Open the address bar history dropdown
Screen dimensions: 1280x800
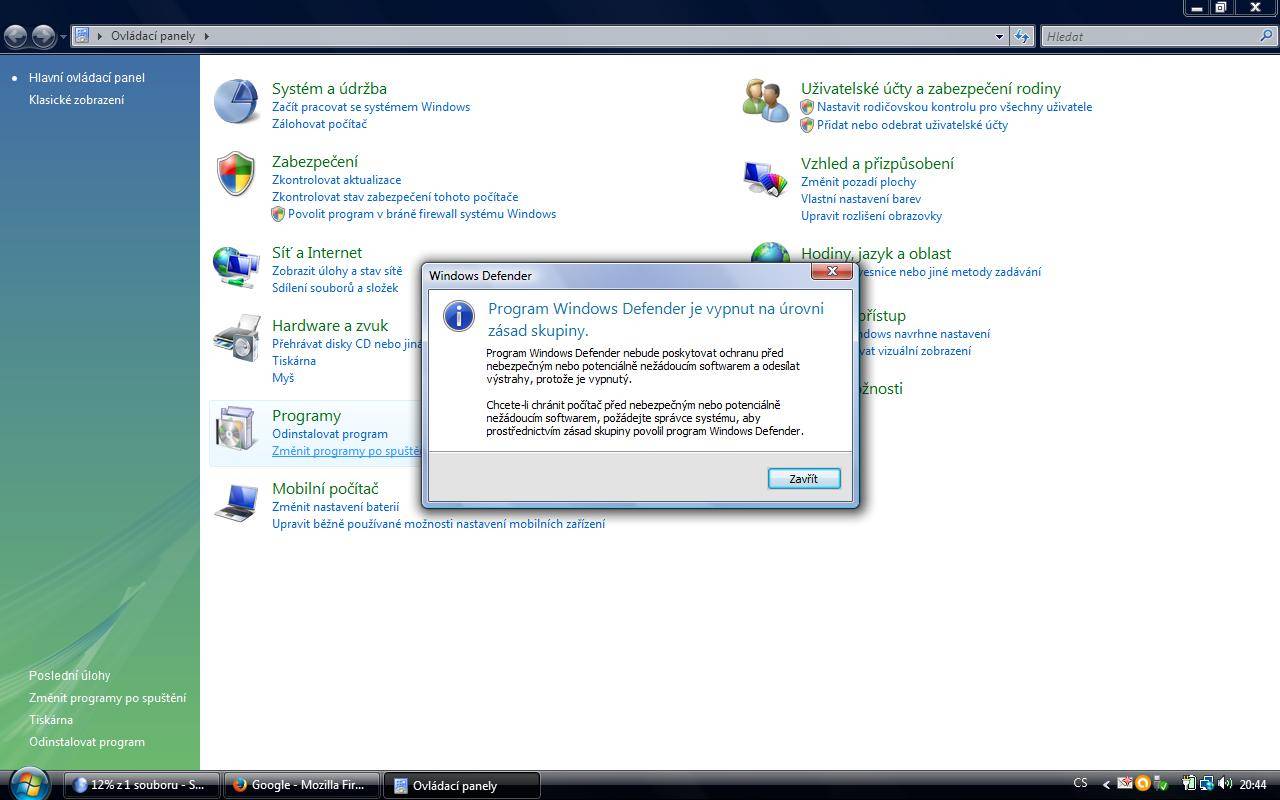coord(999,36)
